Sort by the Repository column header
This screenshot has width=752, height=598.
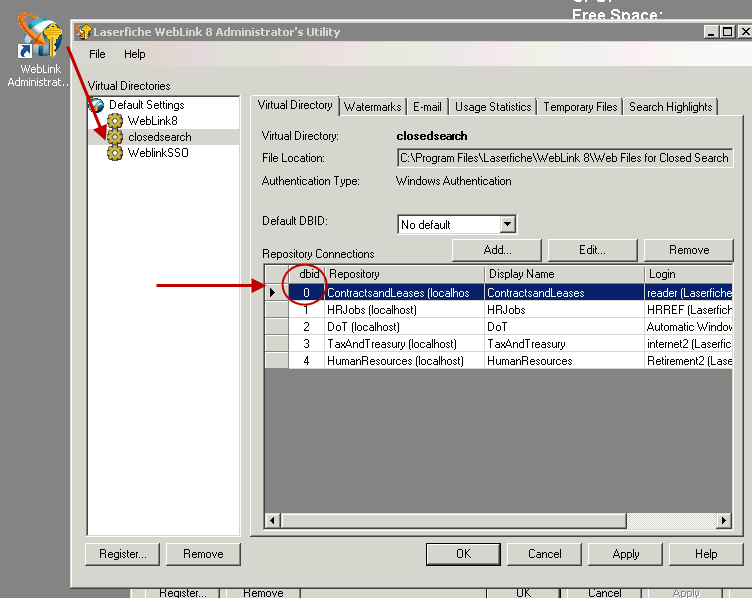[405, 274]
